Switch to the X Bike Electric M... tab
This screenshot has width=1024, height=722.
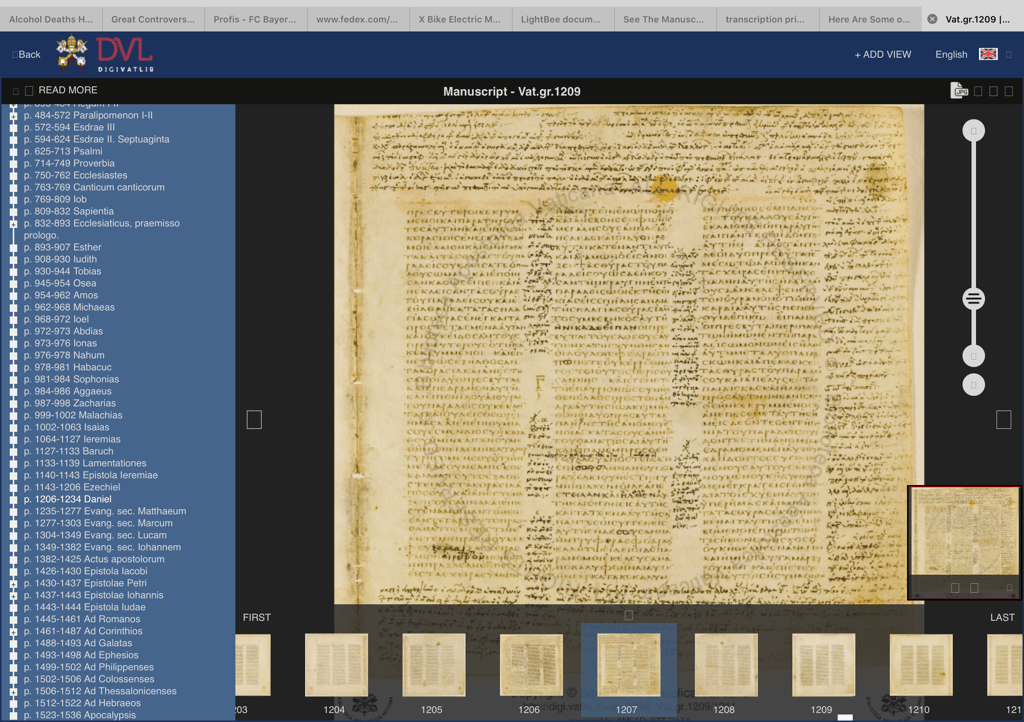[x=460, y=19]
